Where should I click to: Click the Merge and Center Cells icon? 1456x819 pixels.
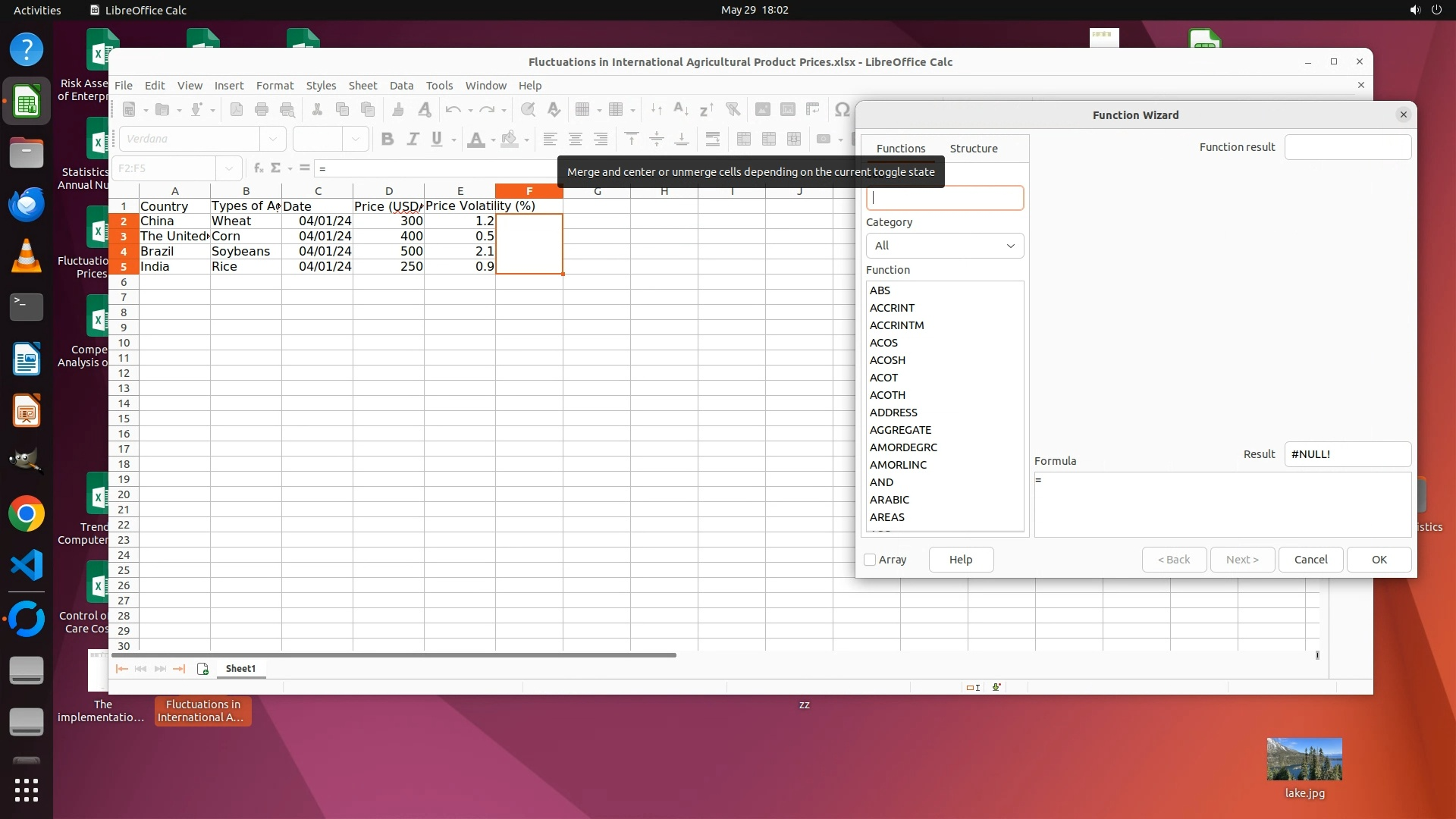tap(743, 139)
